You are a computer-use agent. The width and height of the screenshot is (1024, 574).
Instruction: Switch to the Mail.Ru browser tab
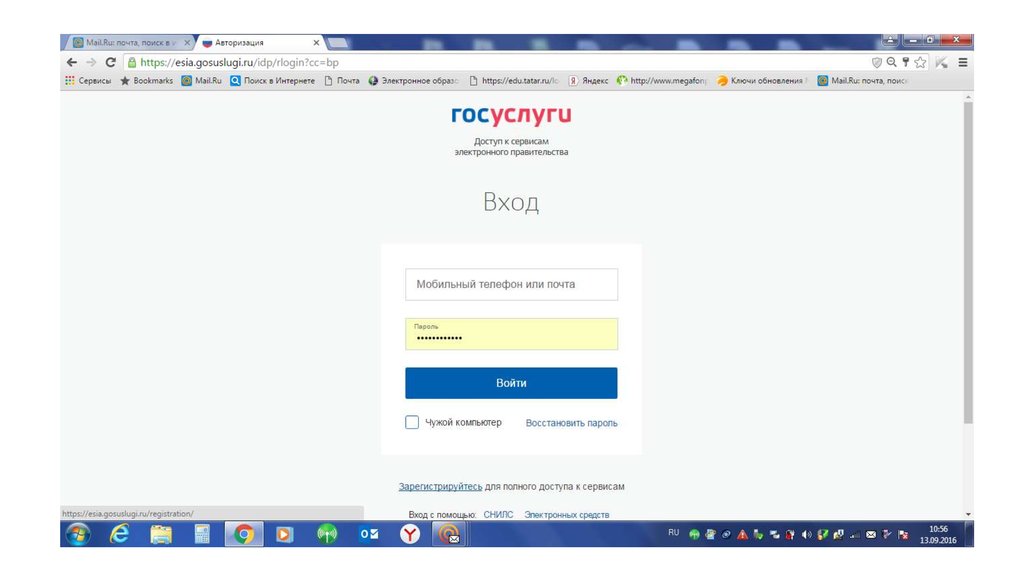tap(125, 43)
